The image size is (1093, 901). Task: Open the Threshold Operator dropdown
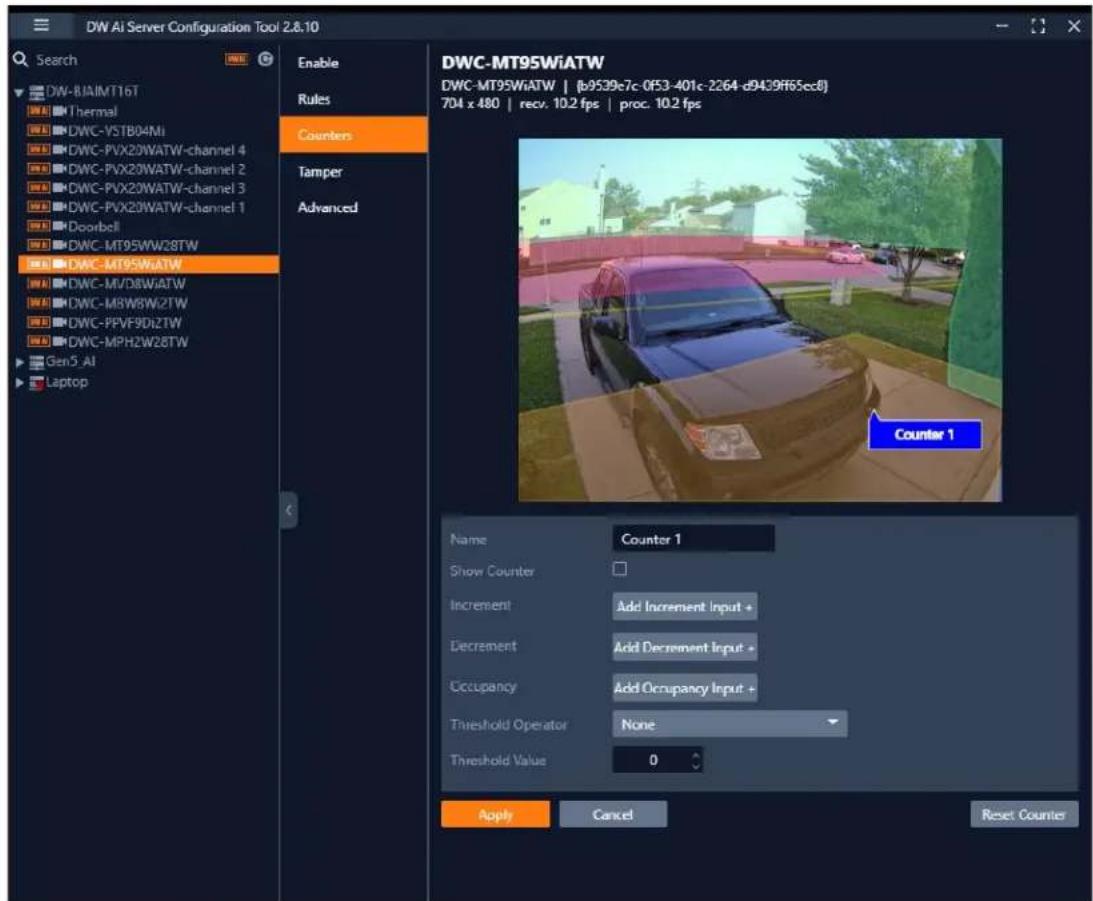(x=730, y=724)
